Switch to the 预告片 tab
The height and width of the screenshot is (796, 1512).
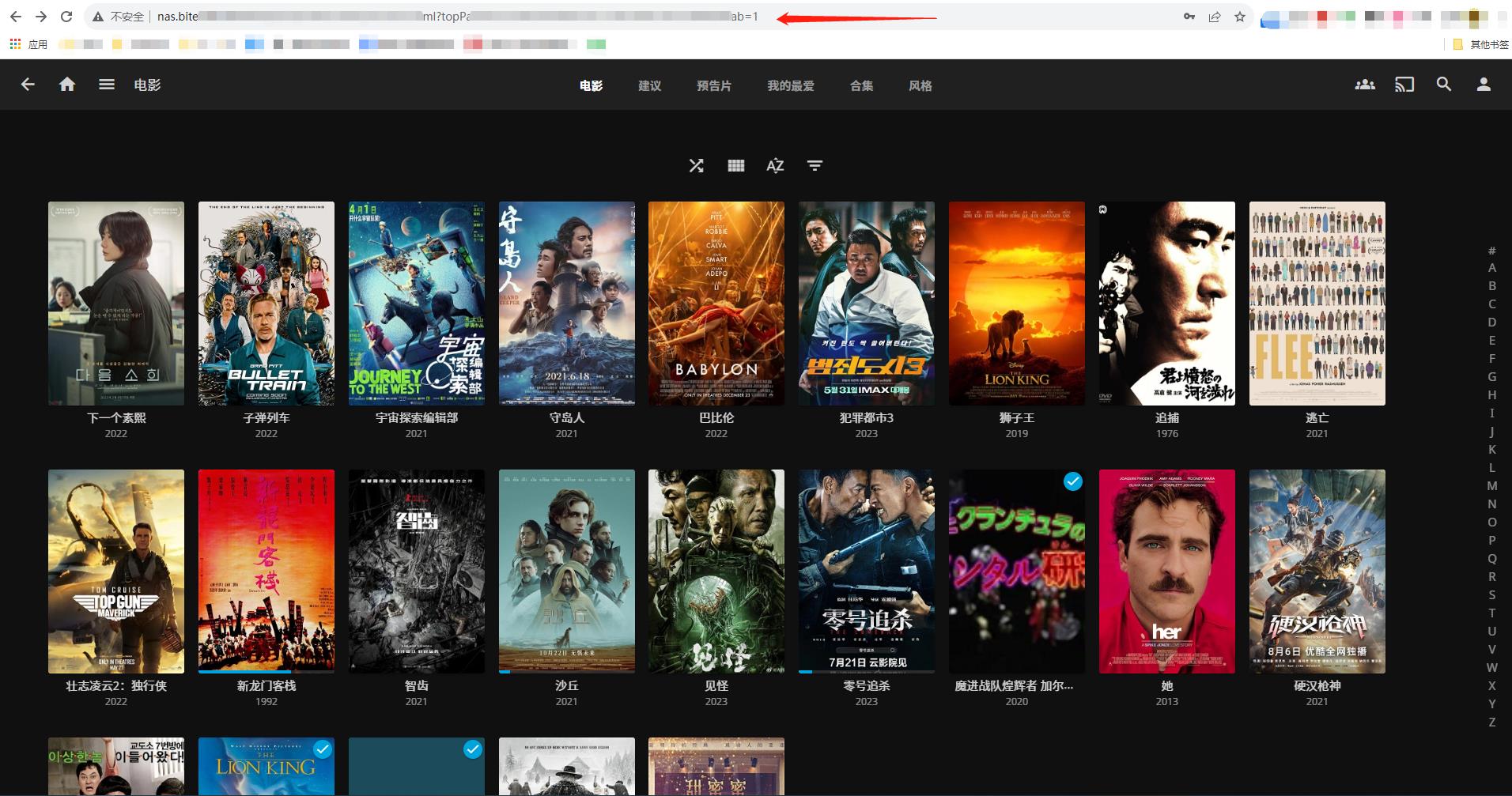tap(714, 85)
